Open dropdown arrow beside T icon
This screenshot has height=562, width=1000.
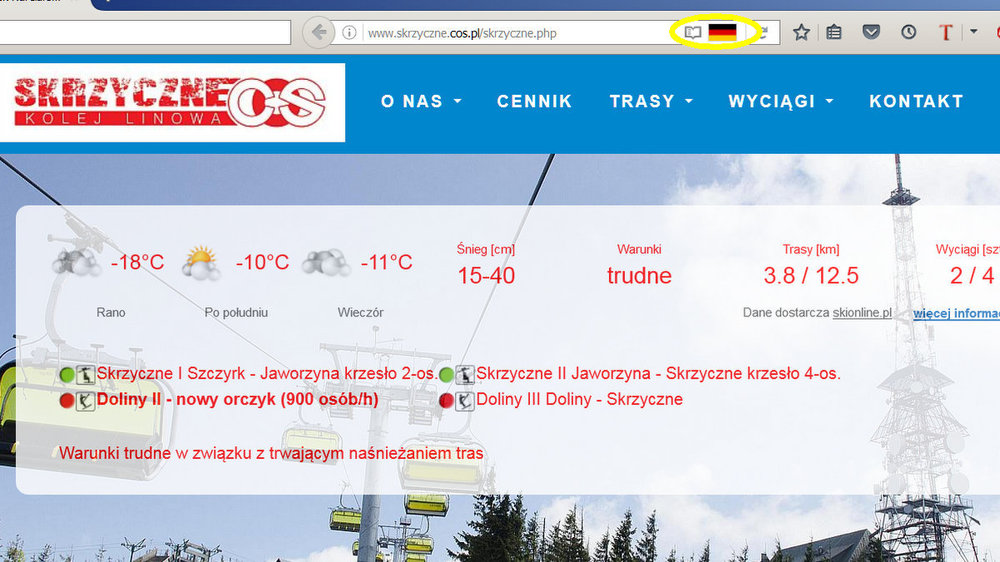point(973,31)
